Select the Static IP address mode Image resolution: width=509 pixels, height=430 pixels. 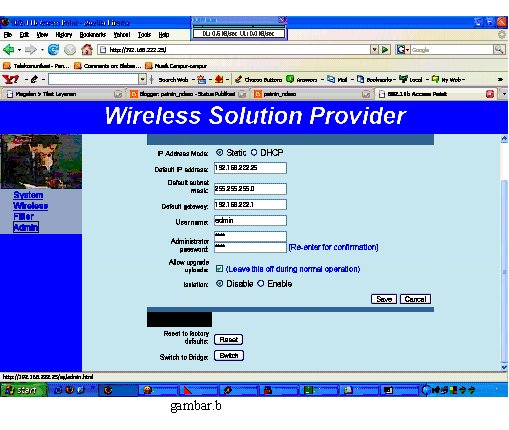(219, 152)
